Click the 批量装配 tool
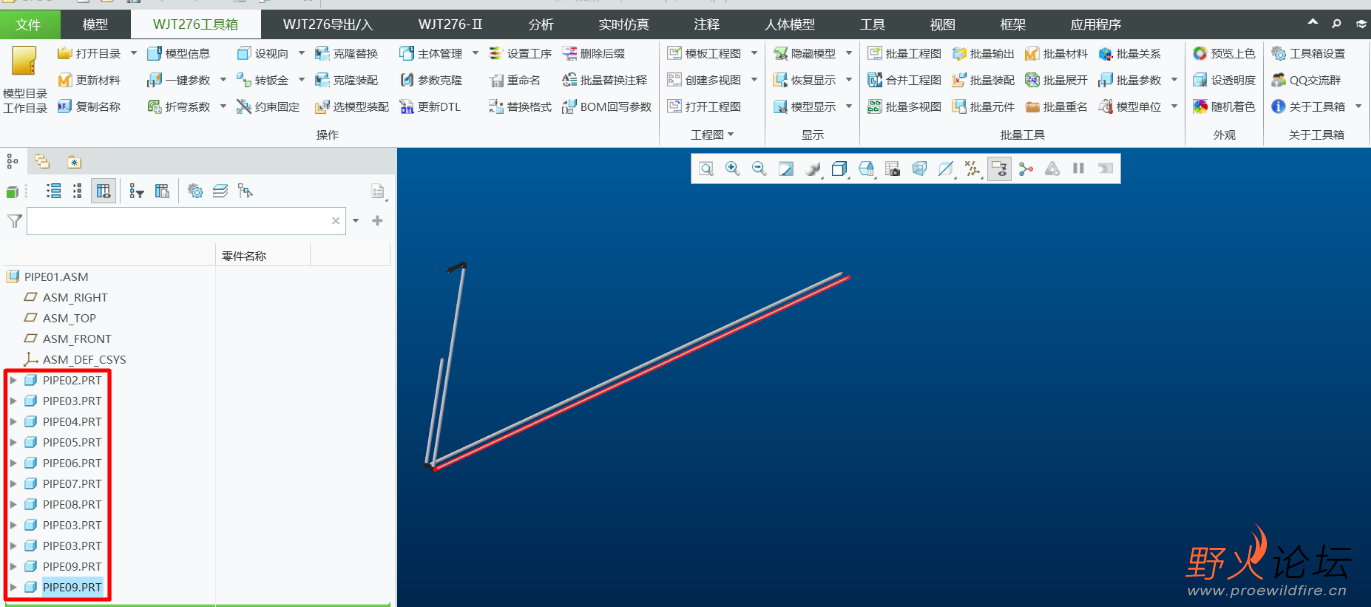The width and height of the screenshot is (1371, 607). [x=984, y=80]
